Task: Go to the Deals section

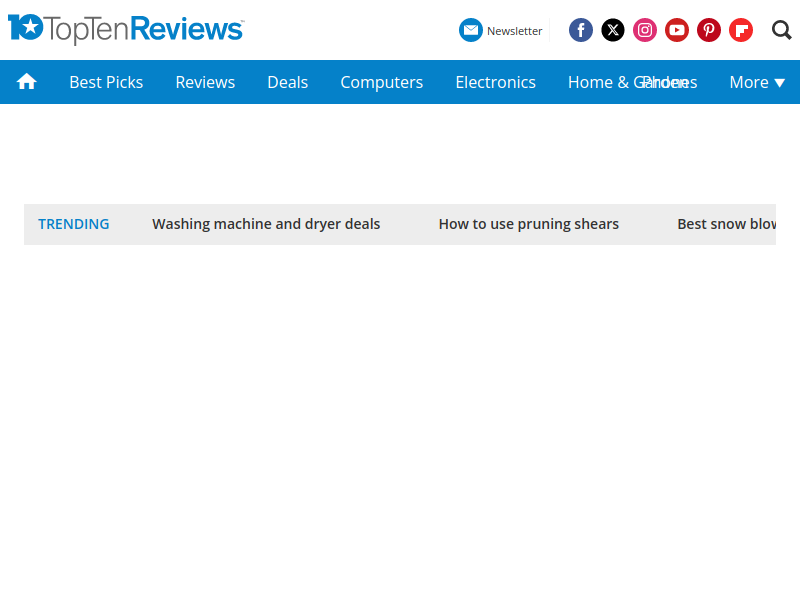Action: [287, 82]
